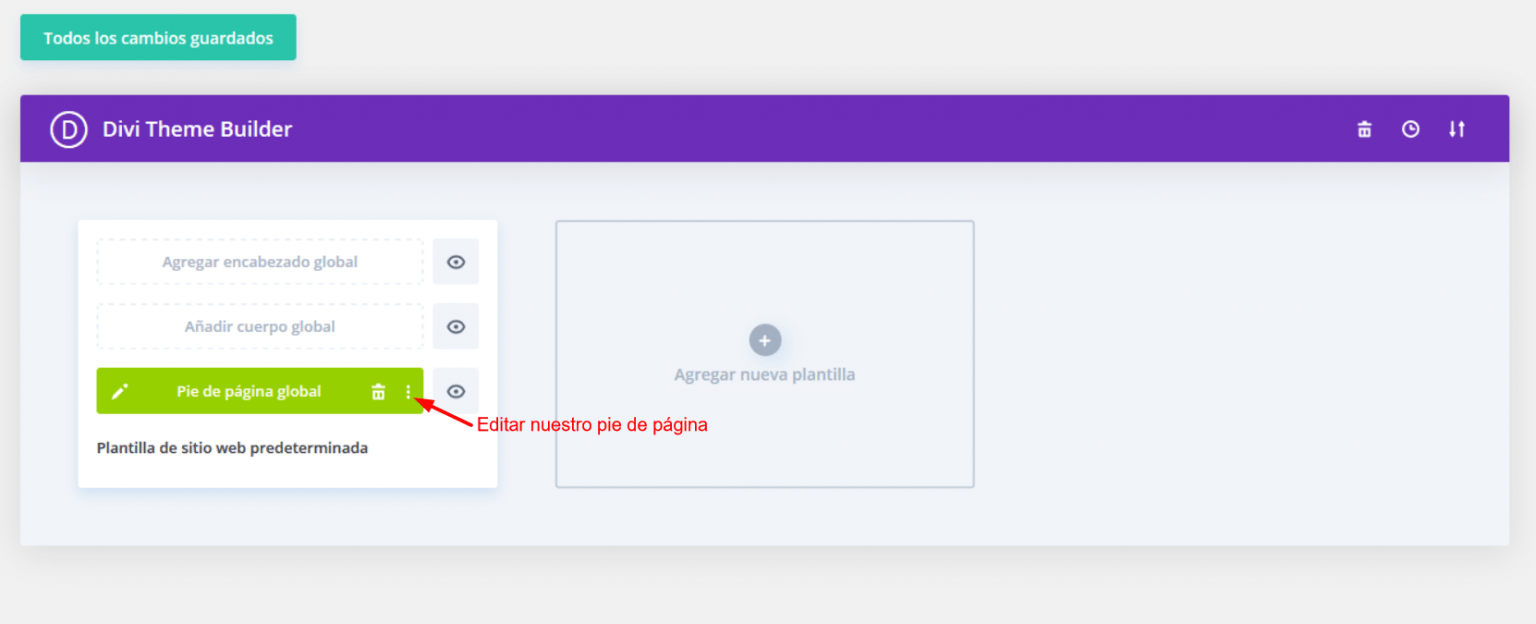Toggle visibility eye for the global footer
The image size is (1536, 624).
(x=456, y=391)
